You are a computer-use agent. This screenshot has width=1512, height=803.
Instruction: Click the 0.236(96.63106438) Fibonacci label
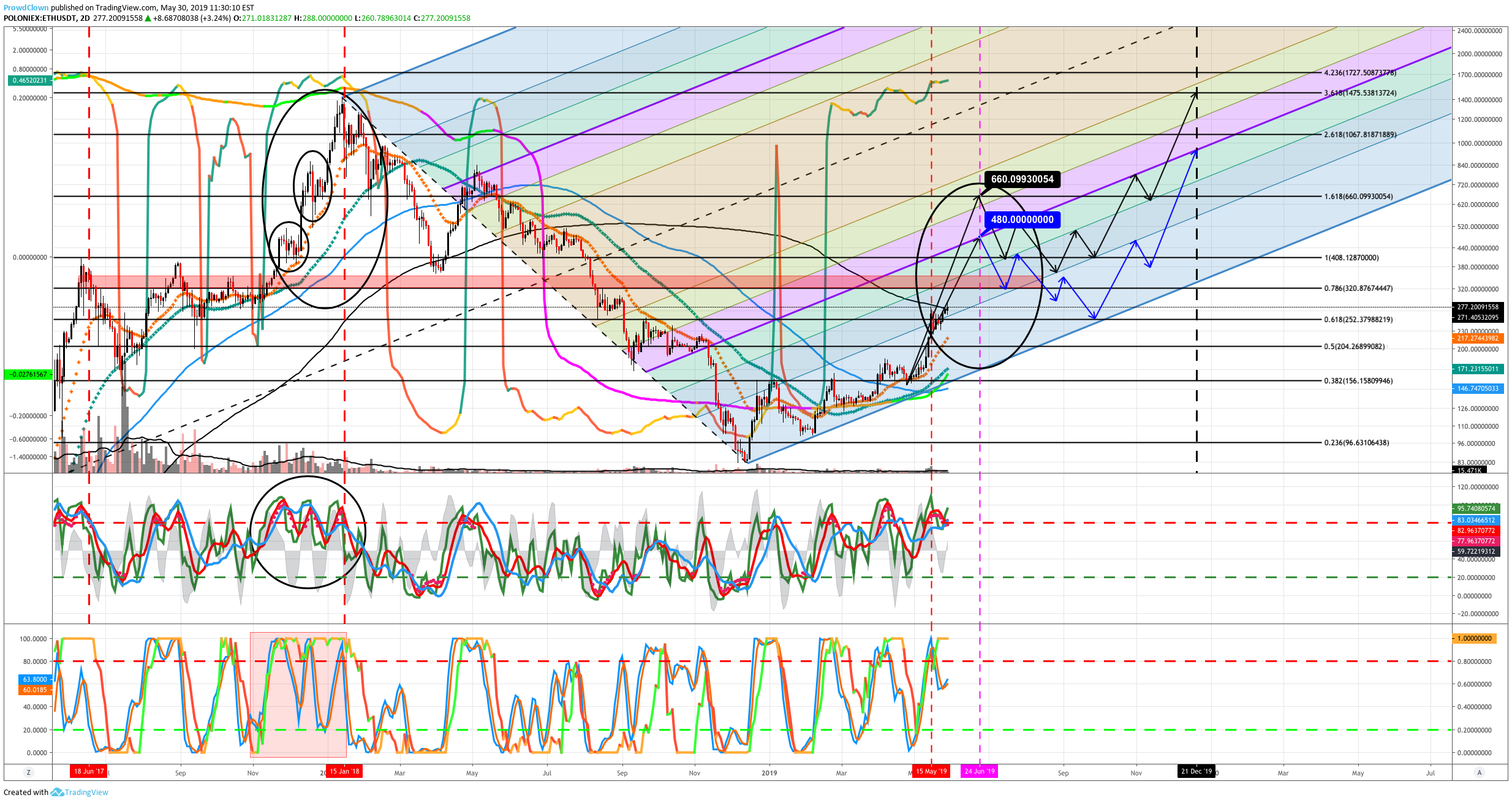(1356, 443)
